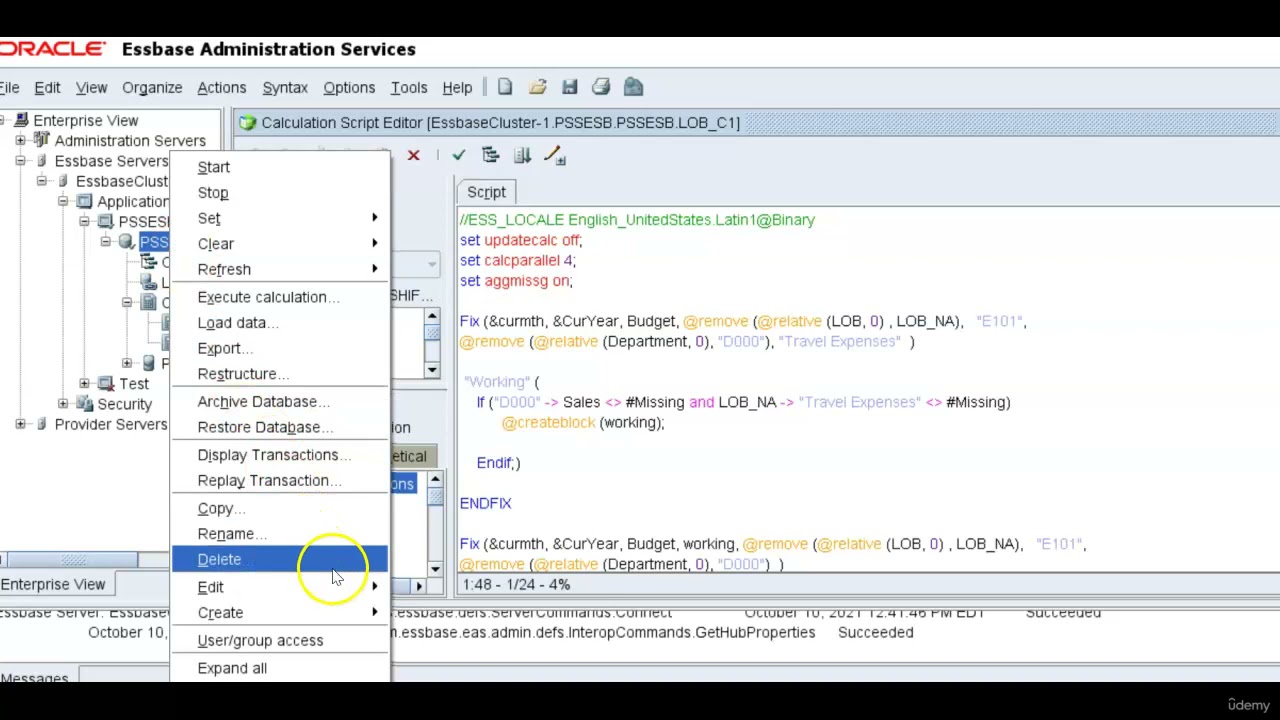
Task: Choose Stop from the context menu
Action: tap(279, 193)
